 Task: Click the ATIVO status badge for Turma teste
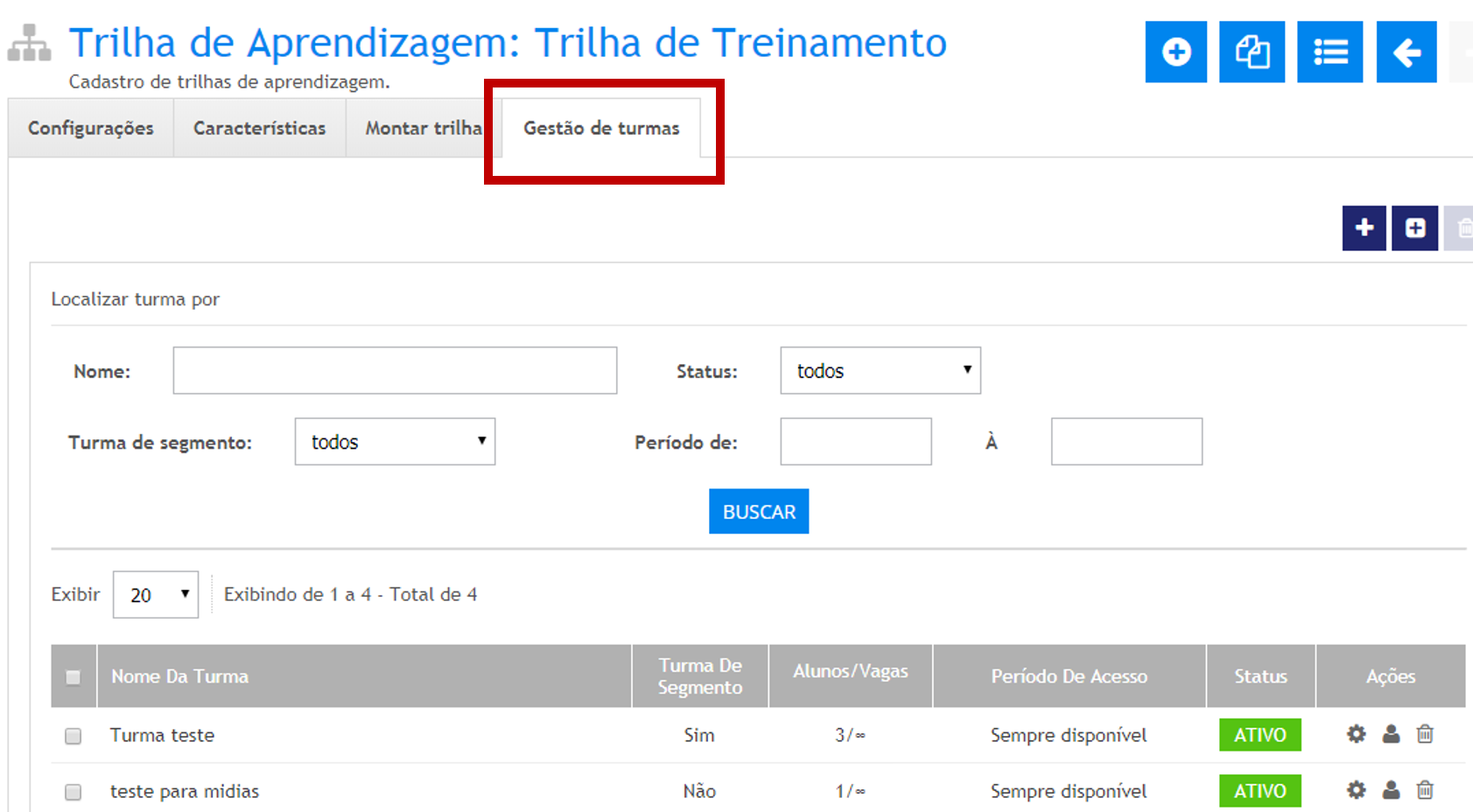coord(1259,735)
